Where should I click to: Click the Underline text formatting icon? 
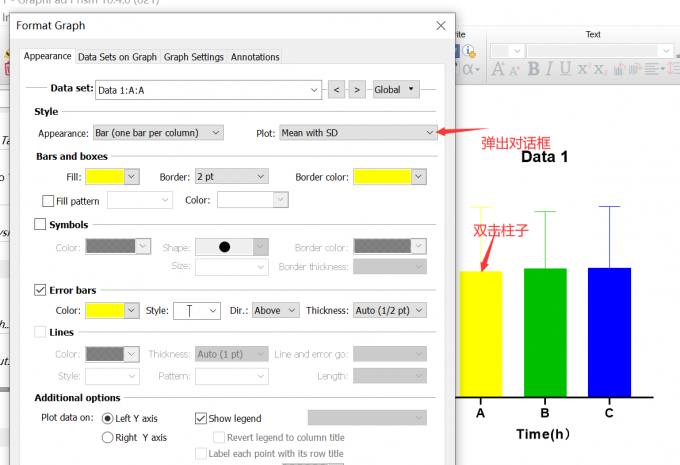pyautogui.click(x=563, y=69)
